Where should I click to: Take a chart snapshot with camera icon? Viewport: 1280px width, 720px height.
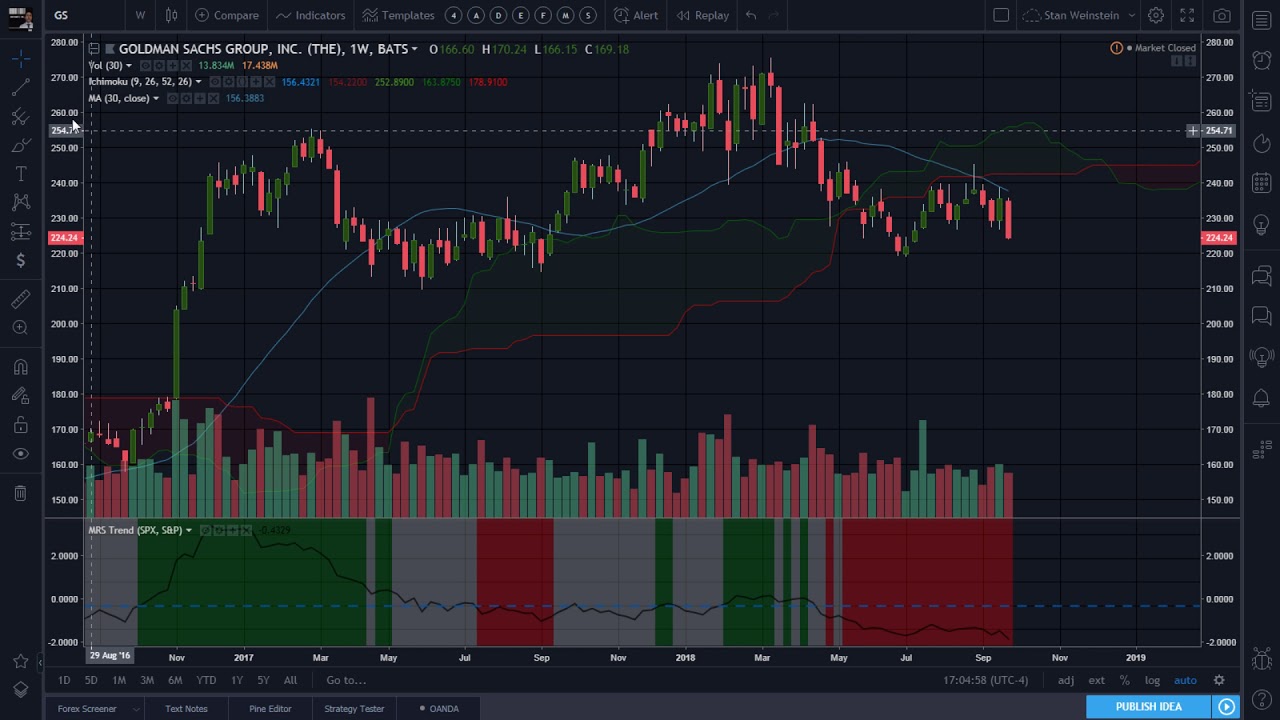point(1222,15)
